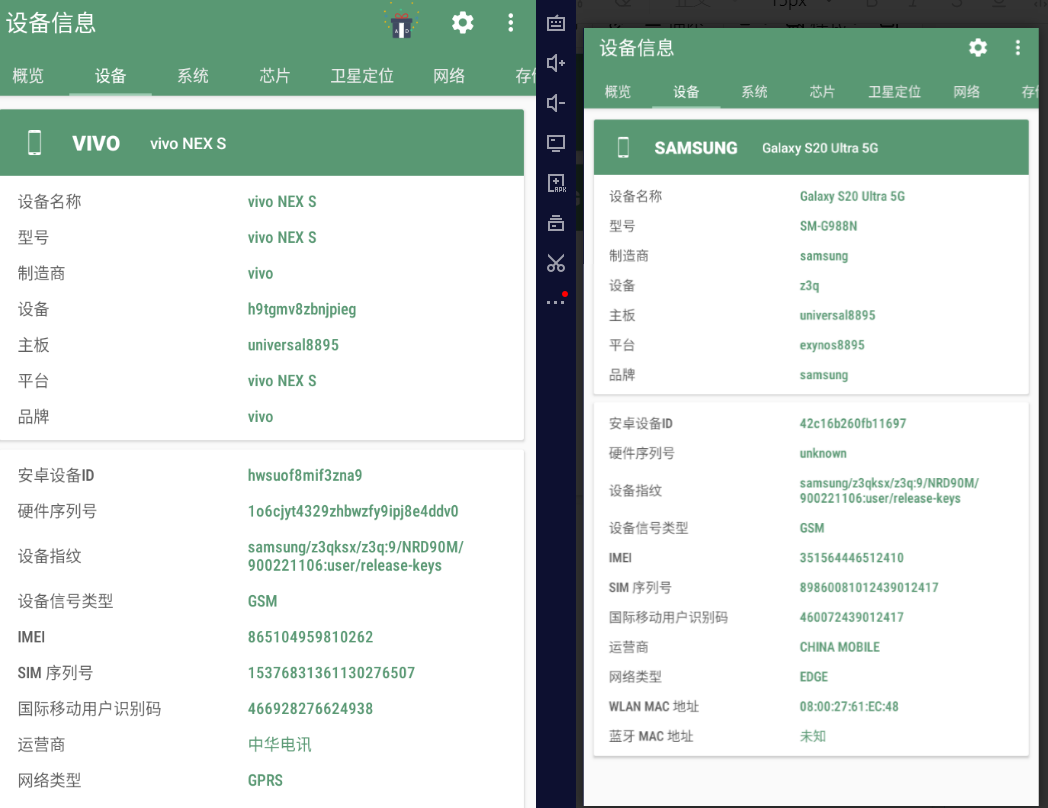1048x808 pixels.
Task: Open 卫星定位 tab in left app
Action: pos(362,76)
